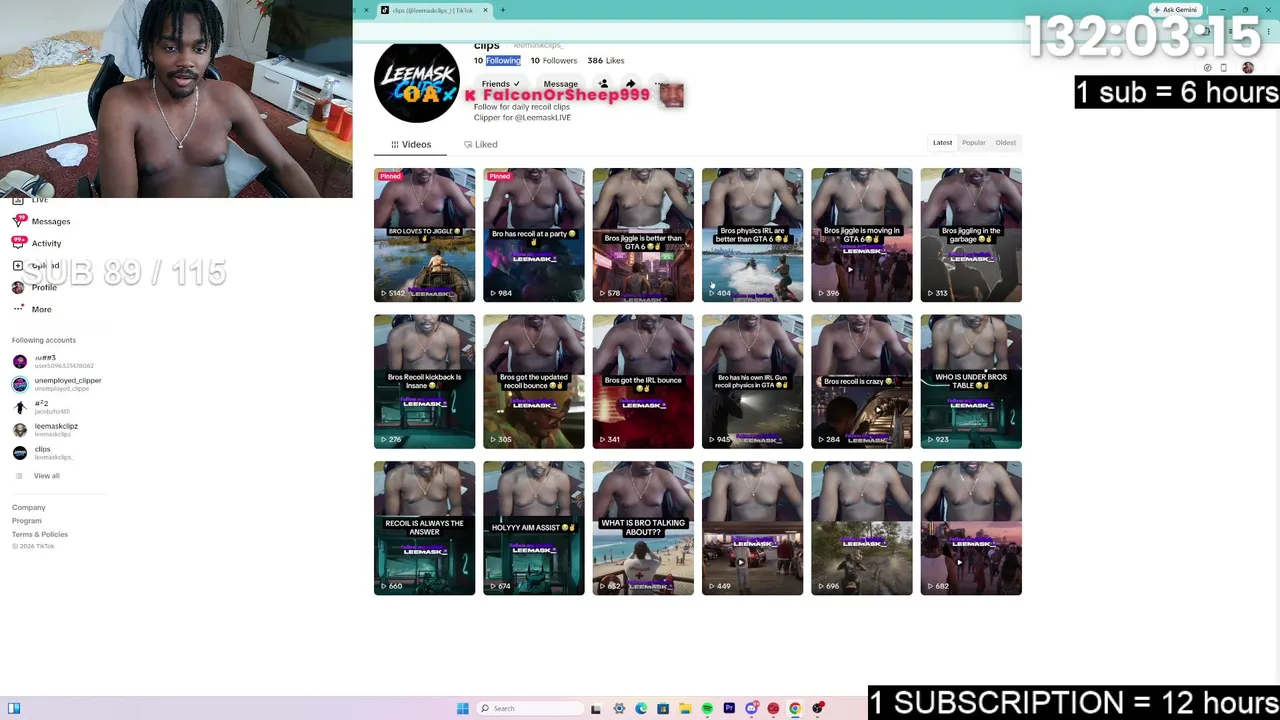Open Spotify from taskbar

707,708
